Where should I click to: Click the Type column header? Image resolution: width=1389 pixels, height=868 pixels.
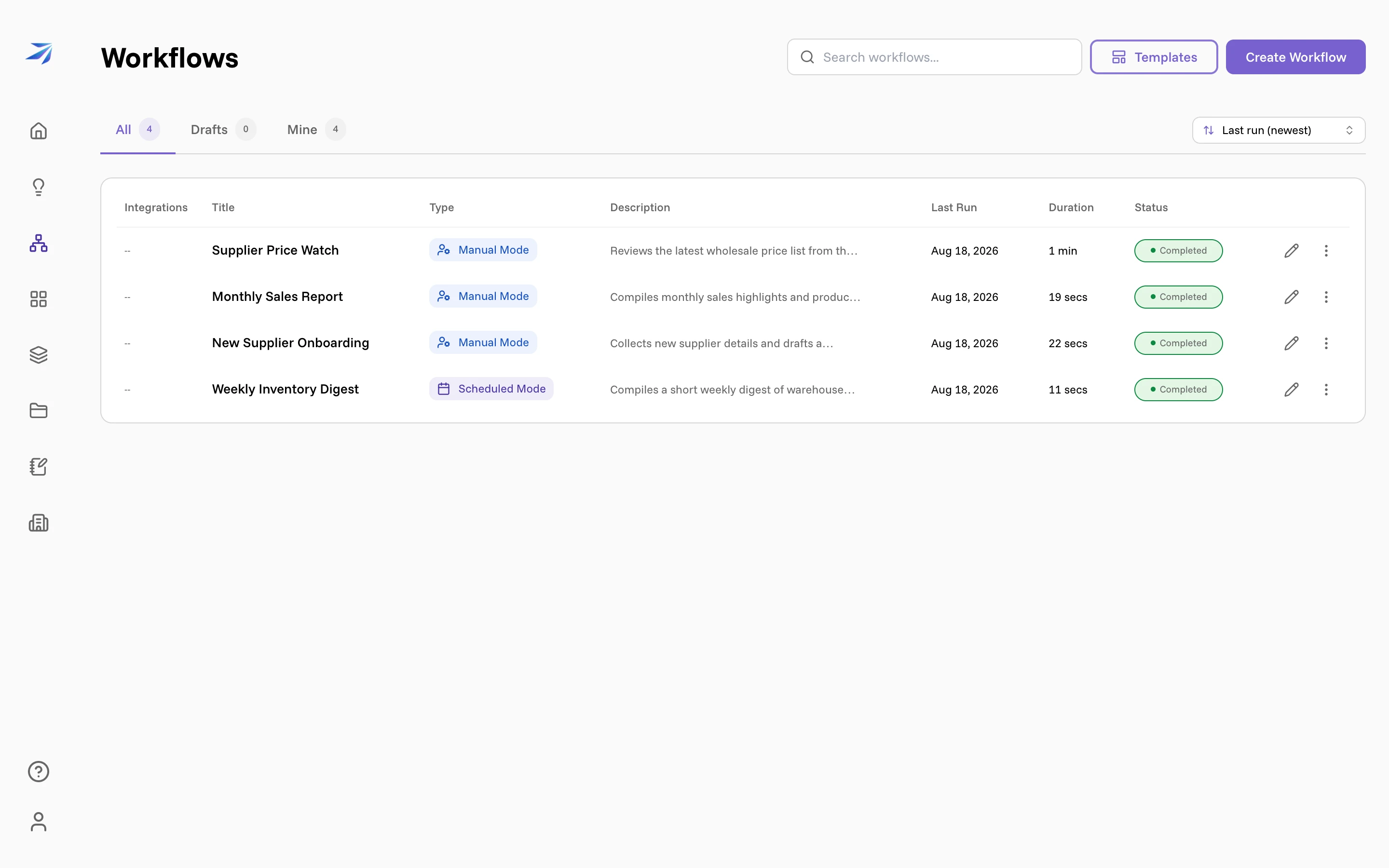click(x=441, y=207)
